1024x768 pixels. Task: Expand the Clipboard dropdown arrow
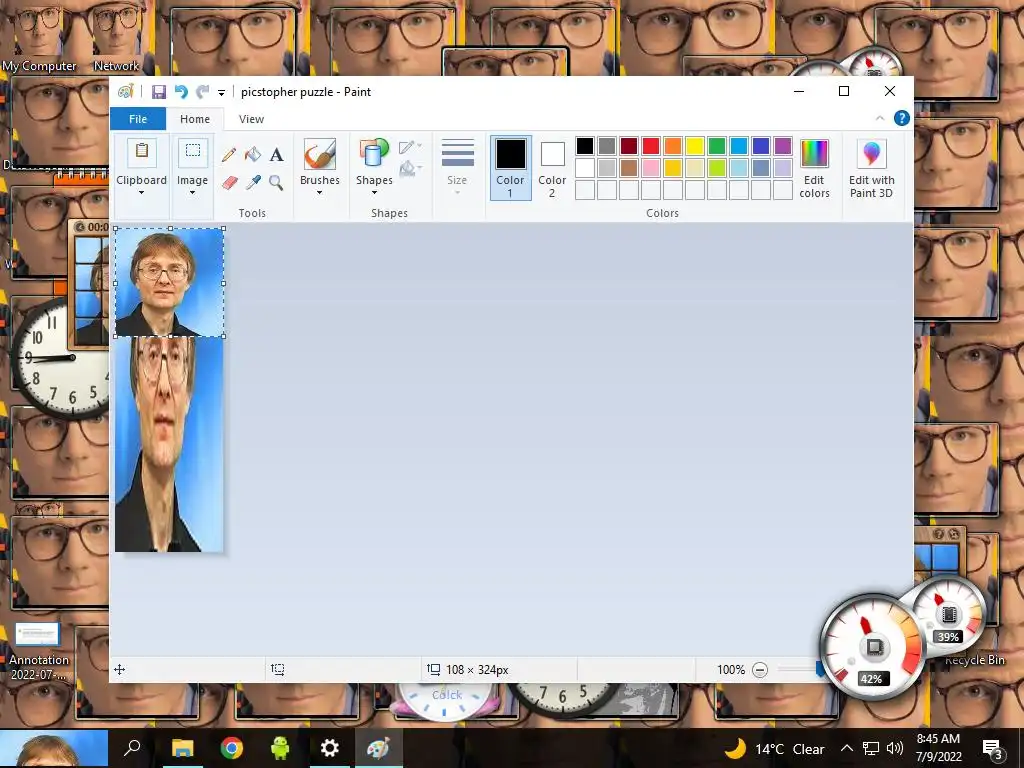pyautogui.click(x=141, y=193)
